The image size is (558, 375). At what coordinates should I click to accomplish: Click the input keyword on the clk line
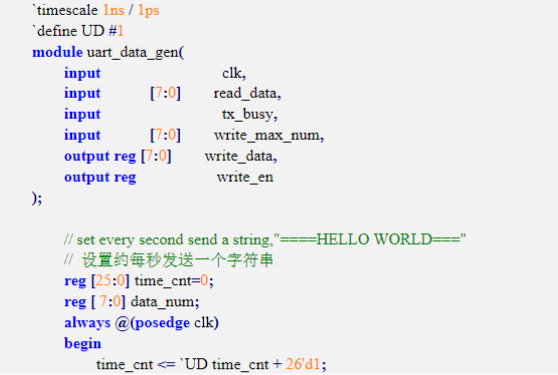[x=82, y=73]
